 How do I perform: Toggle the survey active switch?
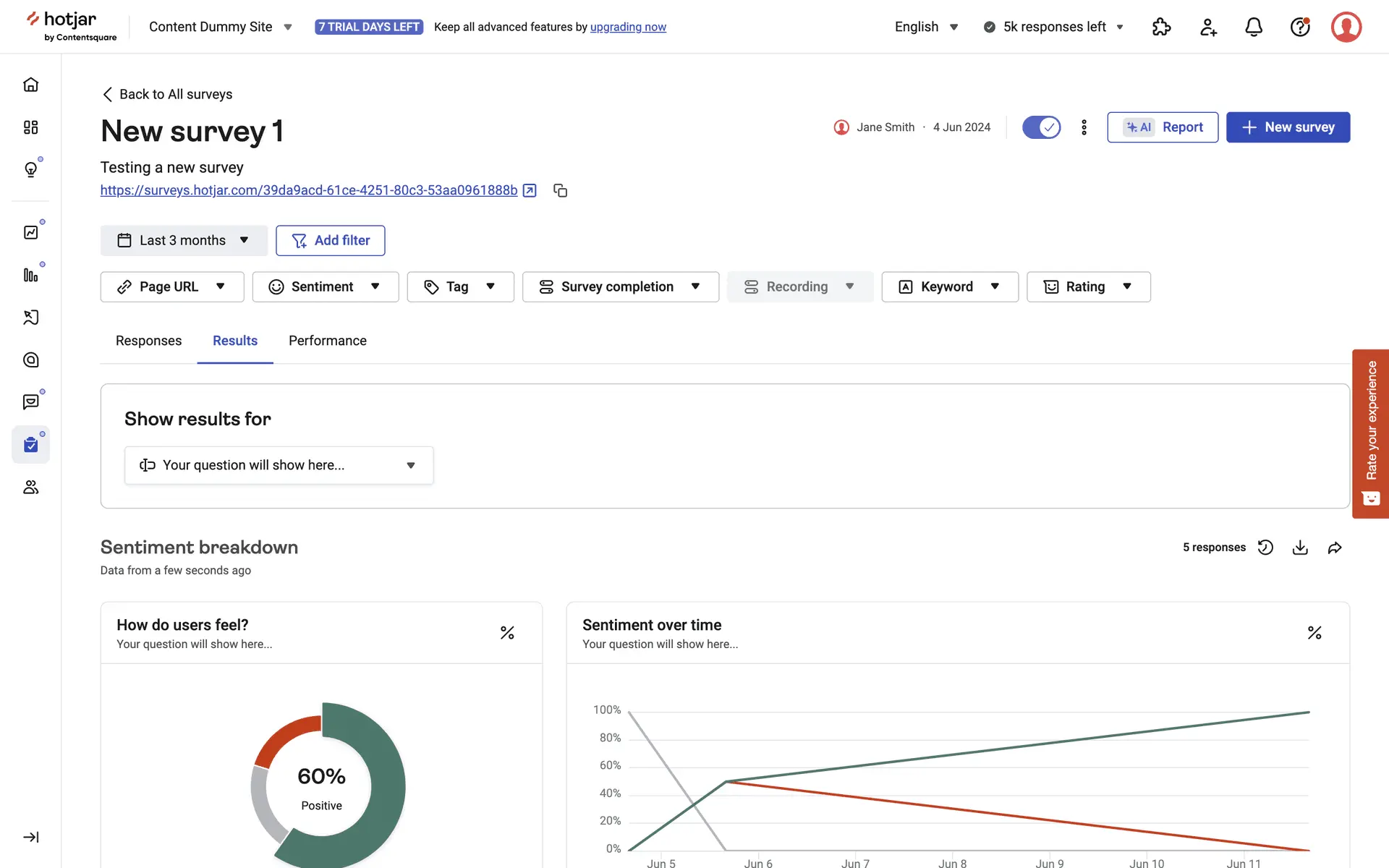coord(1041,127)
